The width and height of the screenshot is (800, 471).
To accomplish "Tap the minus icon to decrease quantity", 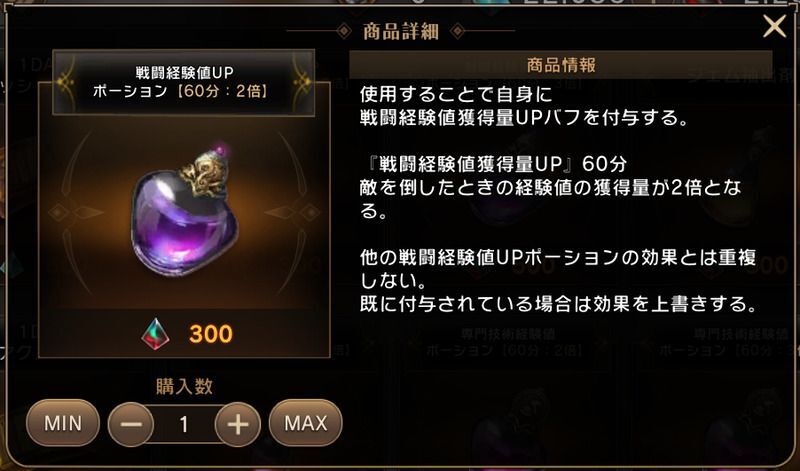I will [131, 424].
